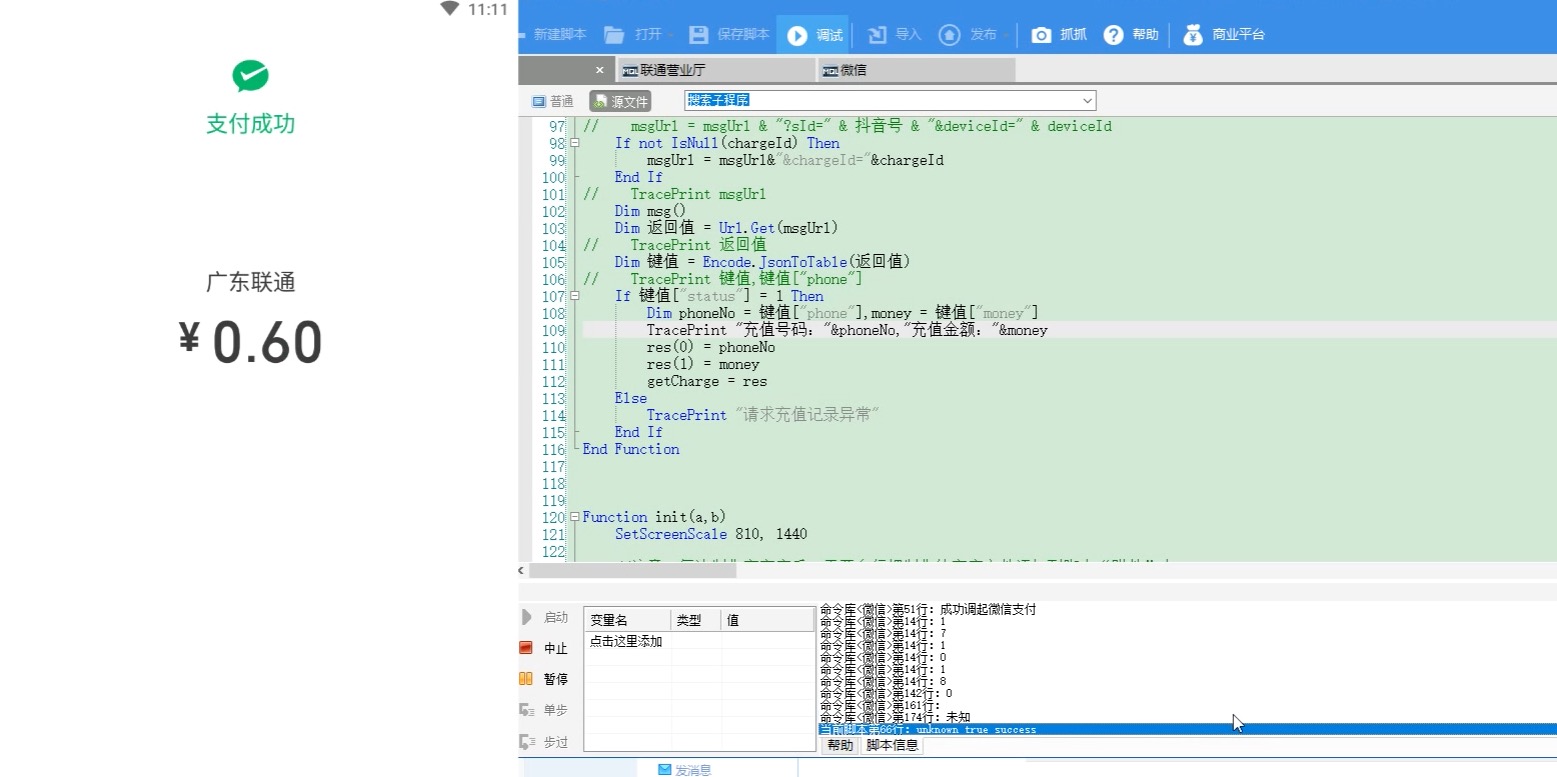Image resolution: width=1557 pixels, height=777 pixels.
Task: Collapse the If block at line 107
Action: [574, 296]
